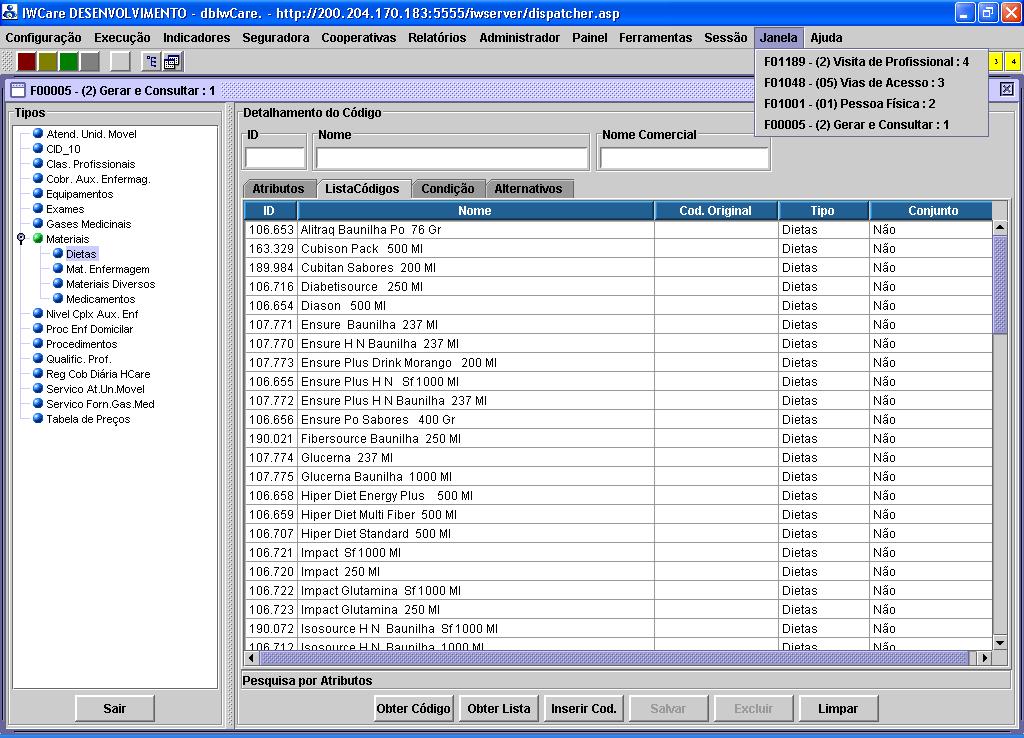Click the blank toolbar button next to swatches
Image resolution: width=1024 pixels, height=738 pixels.
[120, 62]
